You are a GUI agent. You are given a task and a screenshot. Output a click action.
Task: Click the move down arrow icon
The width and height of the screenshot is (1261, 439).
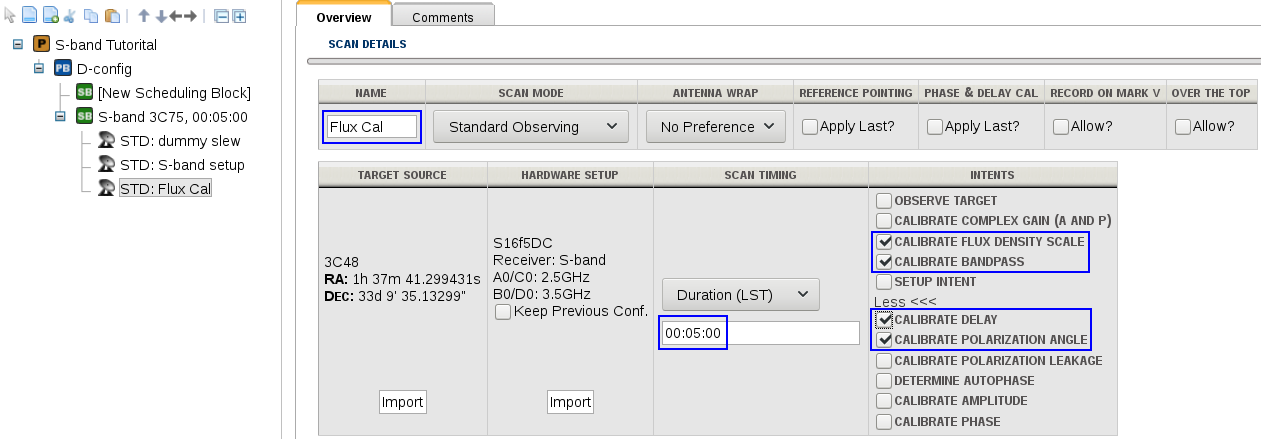click(160, 16)
